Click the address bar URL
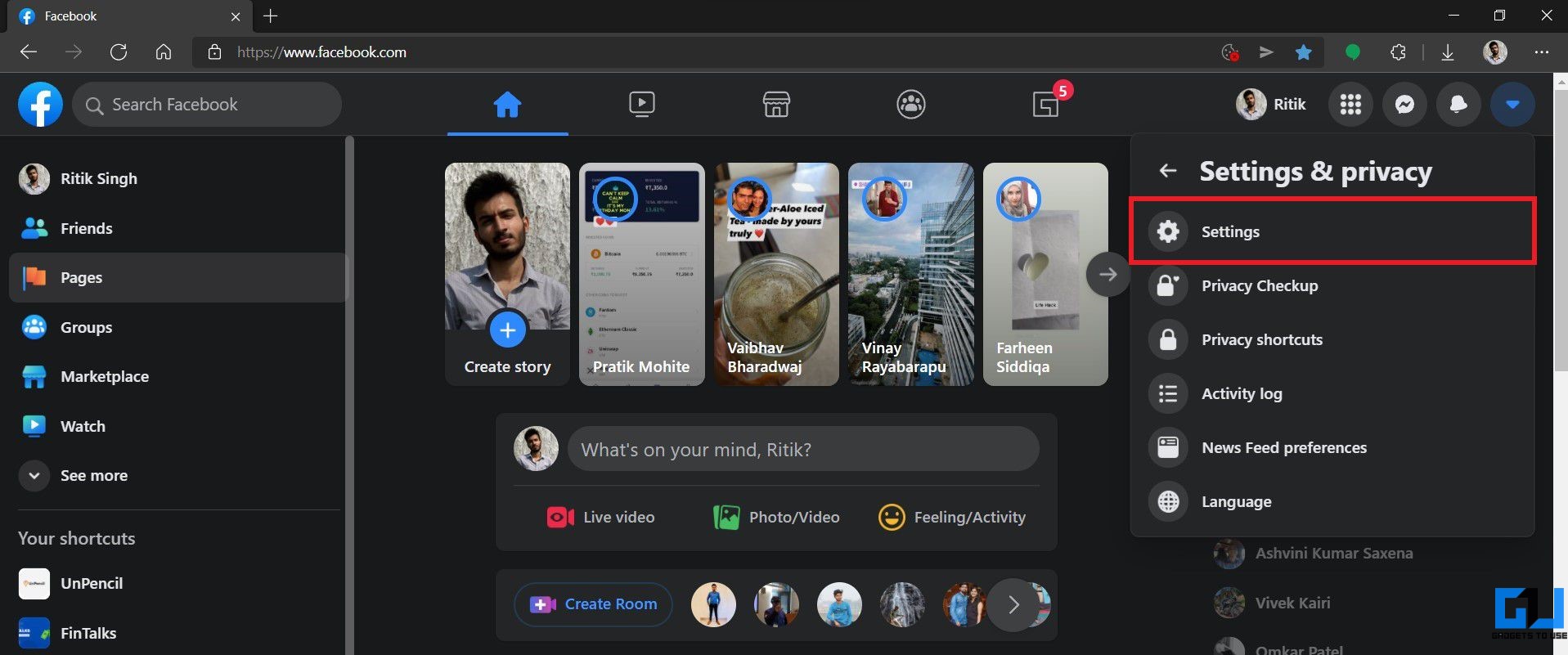This screenshot has height=655, width=1568. (321, 52)
